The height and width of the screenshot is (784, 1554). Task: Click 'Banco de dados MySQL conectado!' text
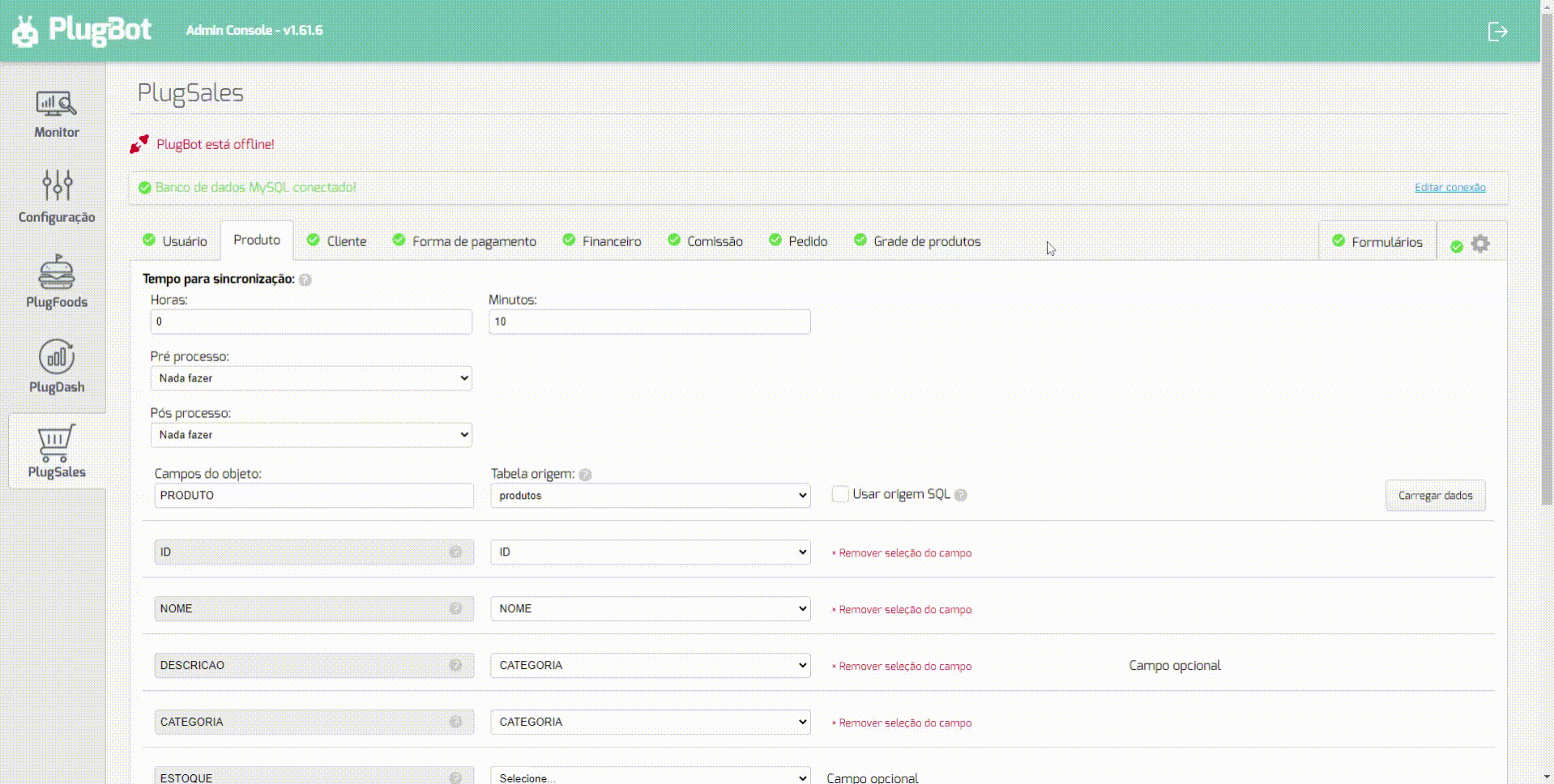pyautogui.click(x=256, y=188)
